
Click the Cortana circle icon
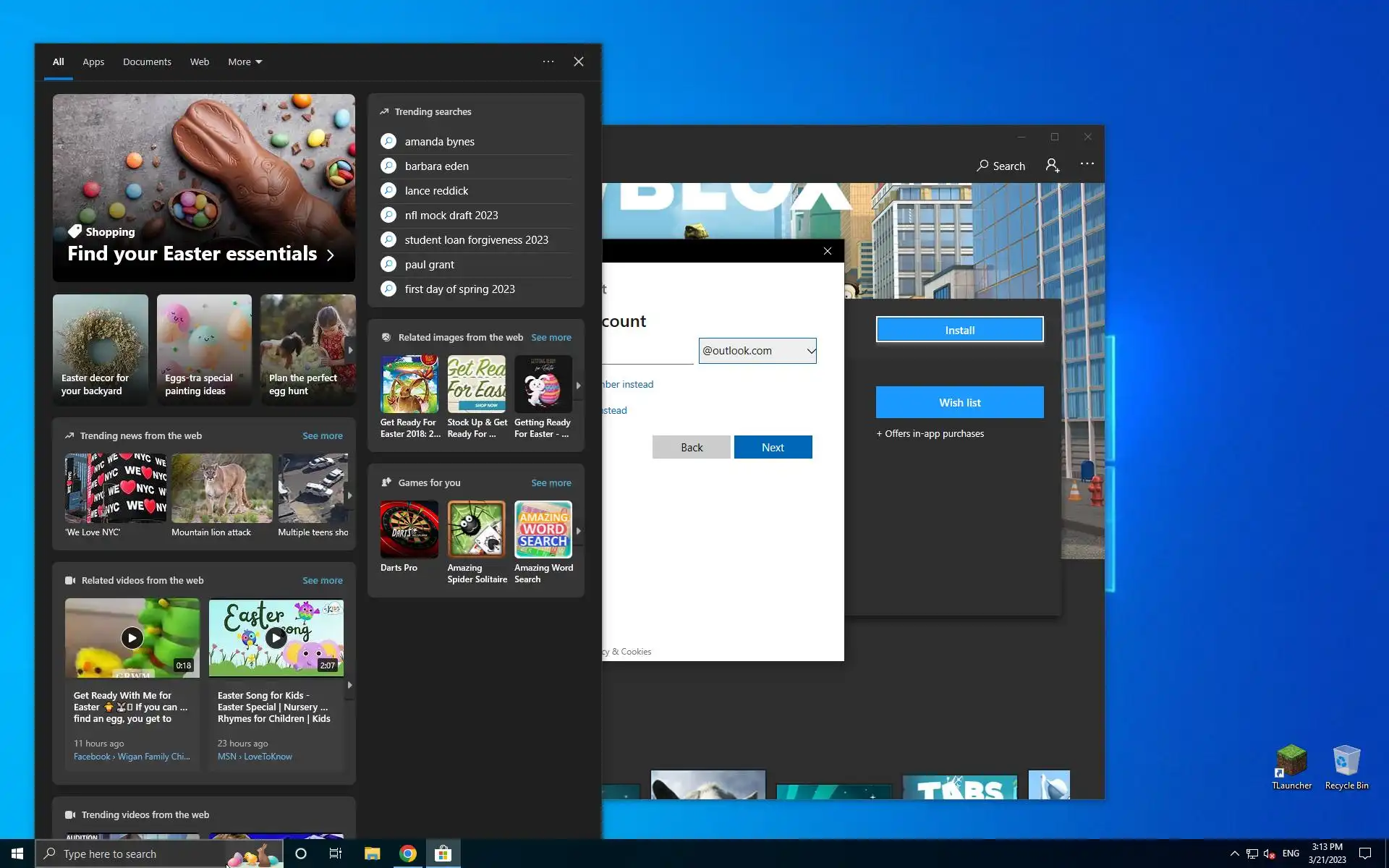coord(301,854)
